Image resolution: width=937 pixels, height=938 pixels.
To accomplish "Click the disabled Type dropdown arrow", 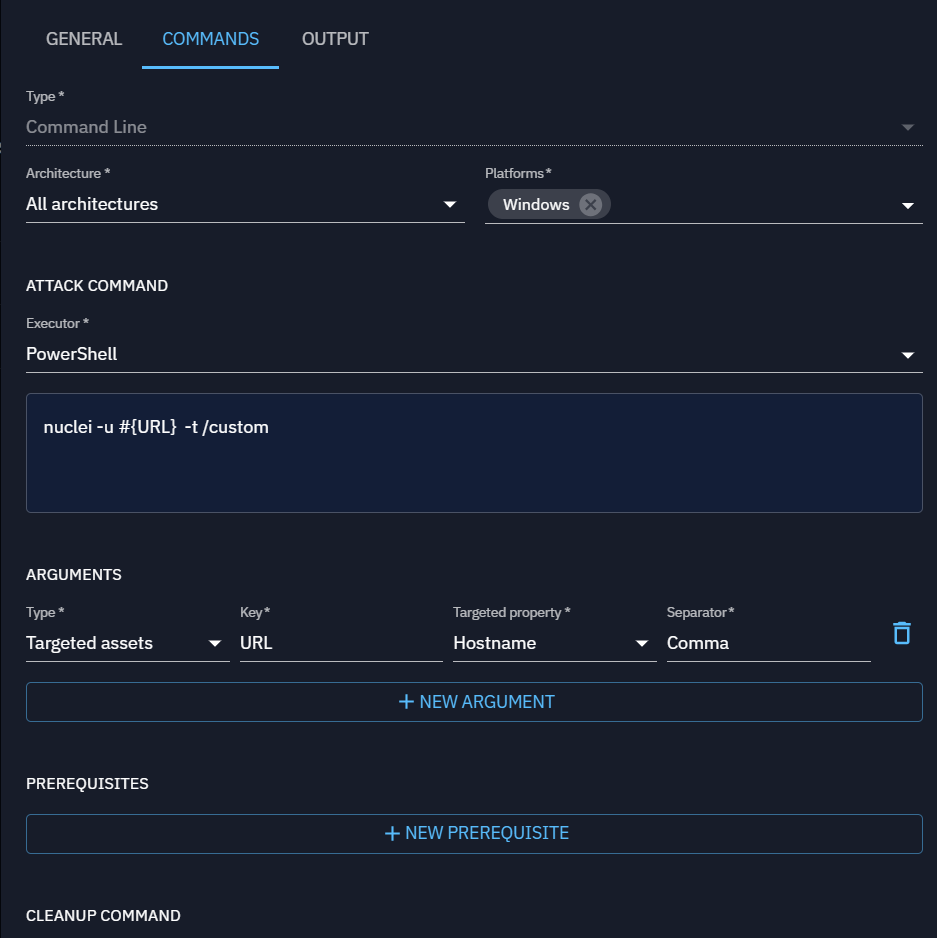I will pos(907,127).
